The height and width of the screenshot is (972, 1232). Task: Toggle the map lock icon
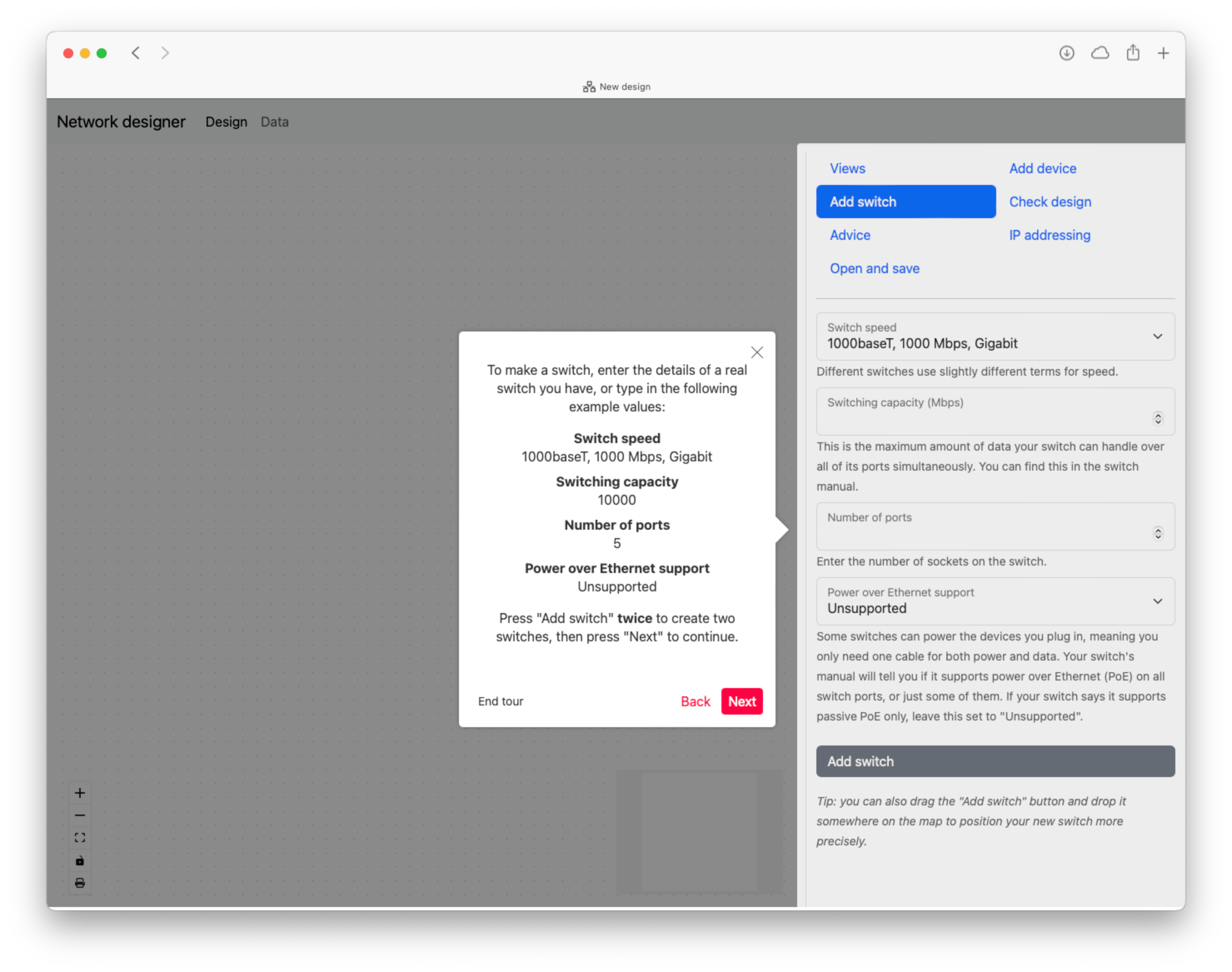click(x=80, y=860)
